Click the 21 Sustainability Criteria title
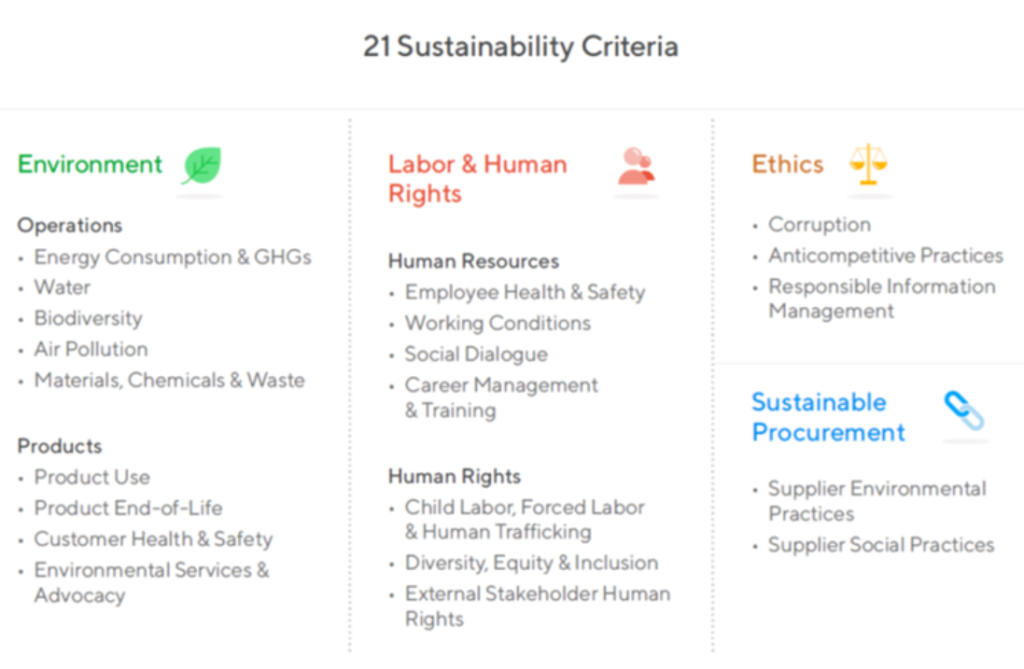Image resolution: width=1024 pixels, height=669 pixels. [x=520, y=46]
